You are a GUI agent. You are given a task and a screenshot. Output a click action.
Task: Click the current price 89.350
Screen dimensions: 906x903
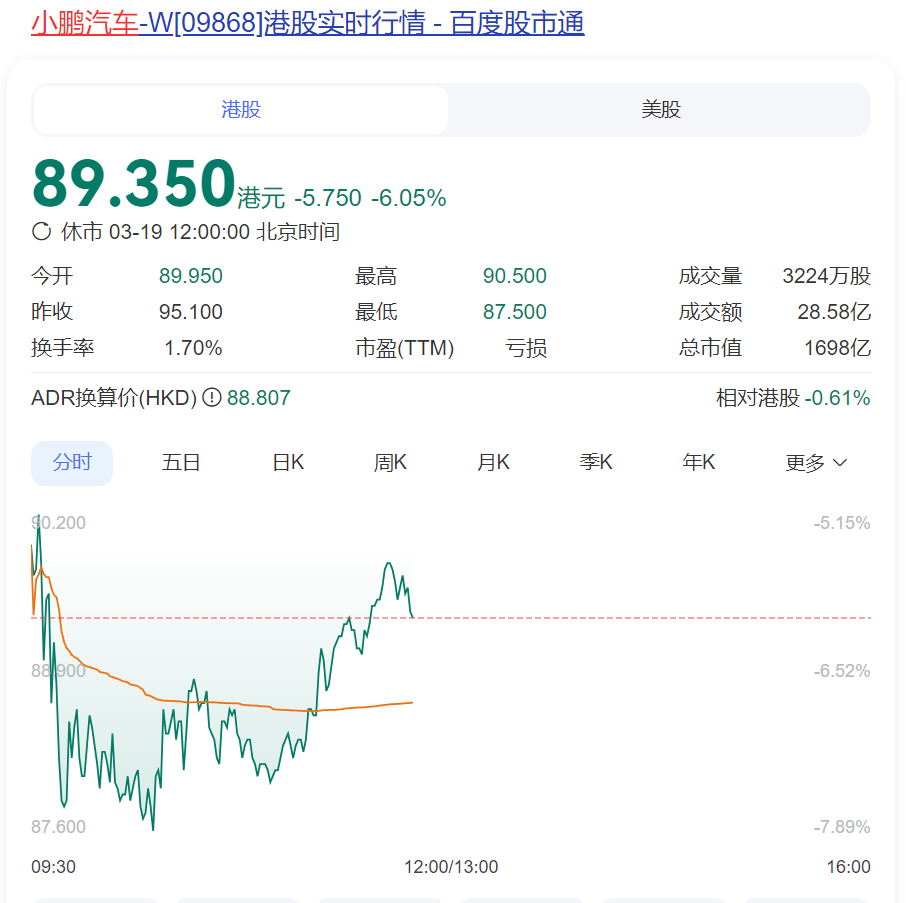point(134,184)
